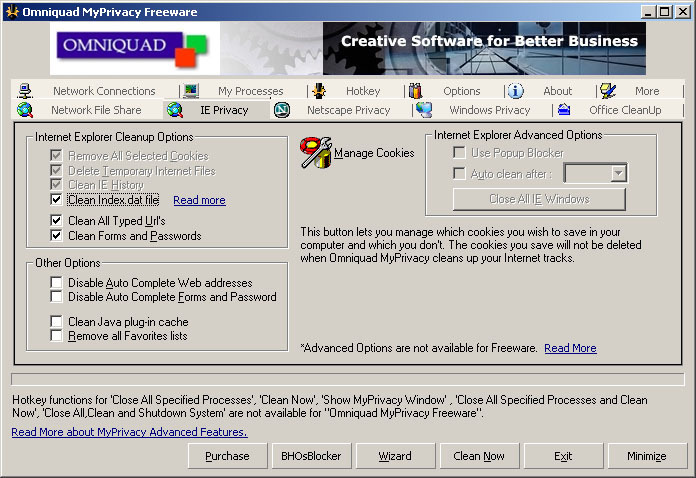Click the Windows Privacy icon
This screenshot has width=696, height=478.
[x=424, y=110]
